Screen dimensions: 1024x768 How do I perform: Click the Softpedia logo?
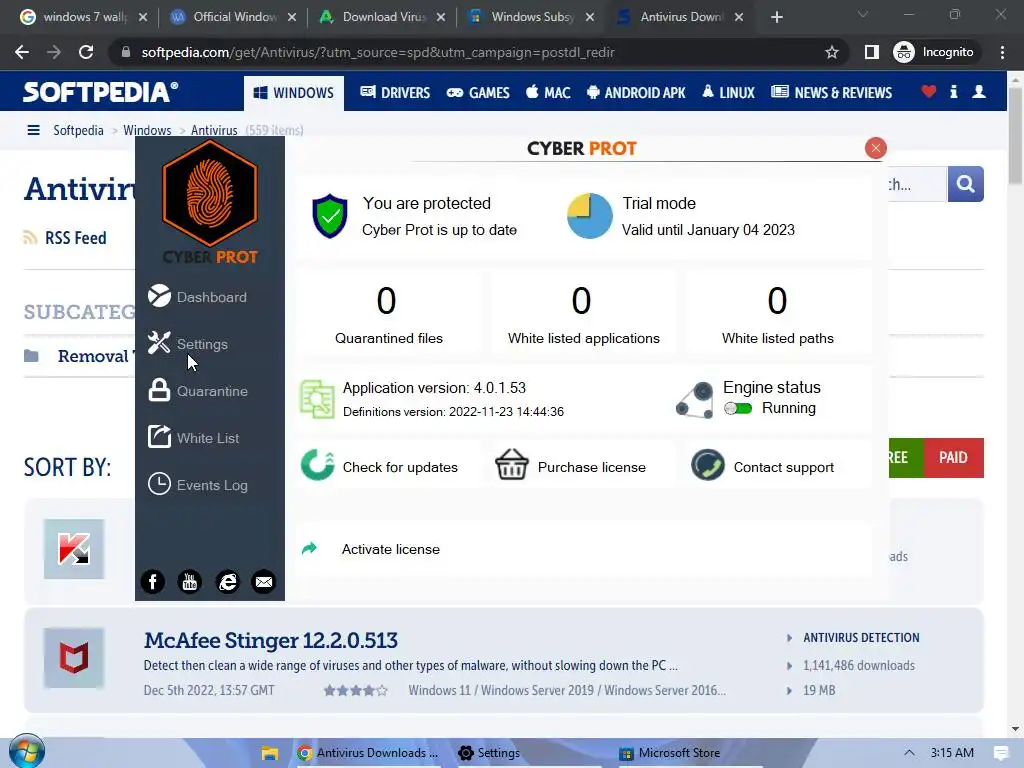(x=101, y=92)
